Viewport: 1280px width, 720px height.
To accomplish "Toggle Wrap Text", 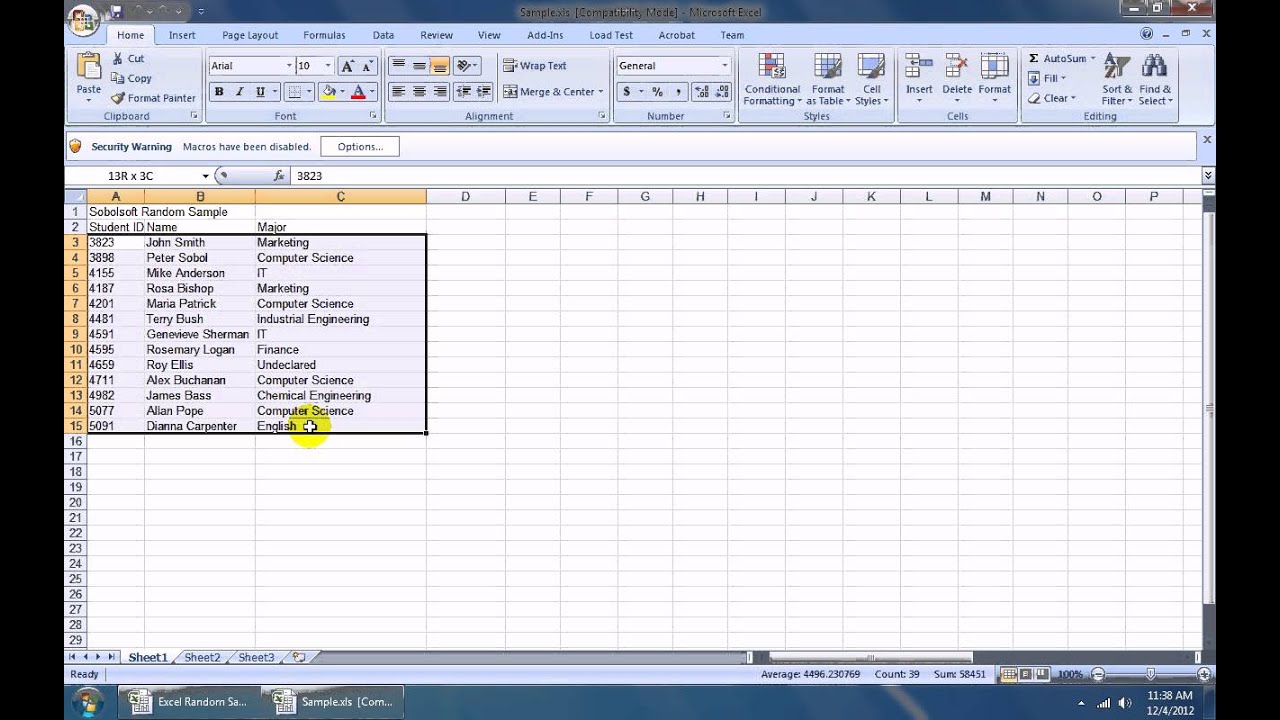I will point(535,66).
